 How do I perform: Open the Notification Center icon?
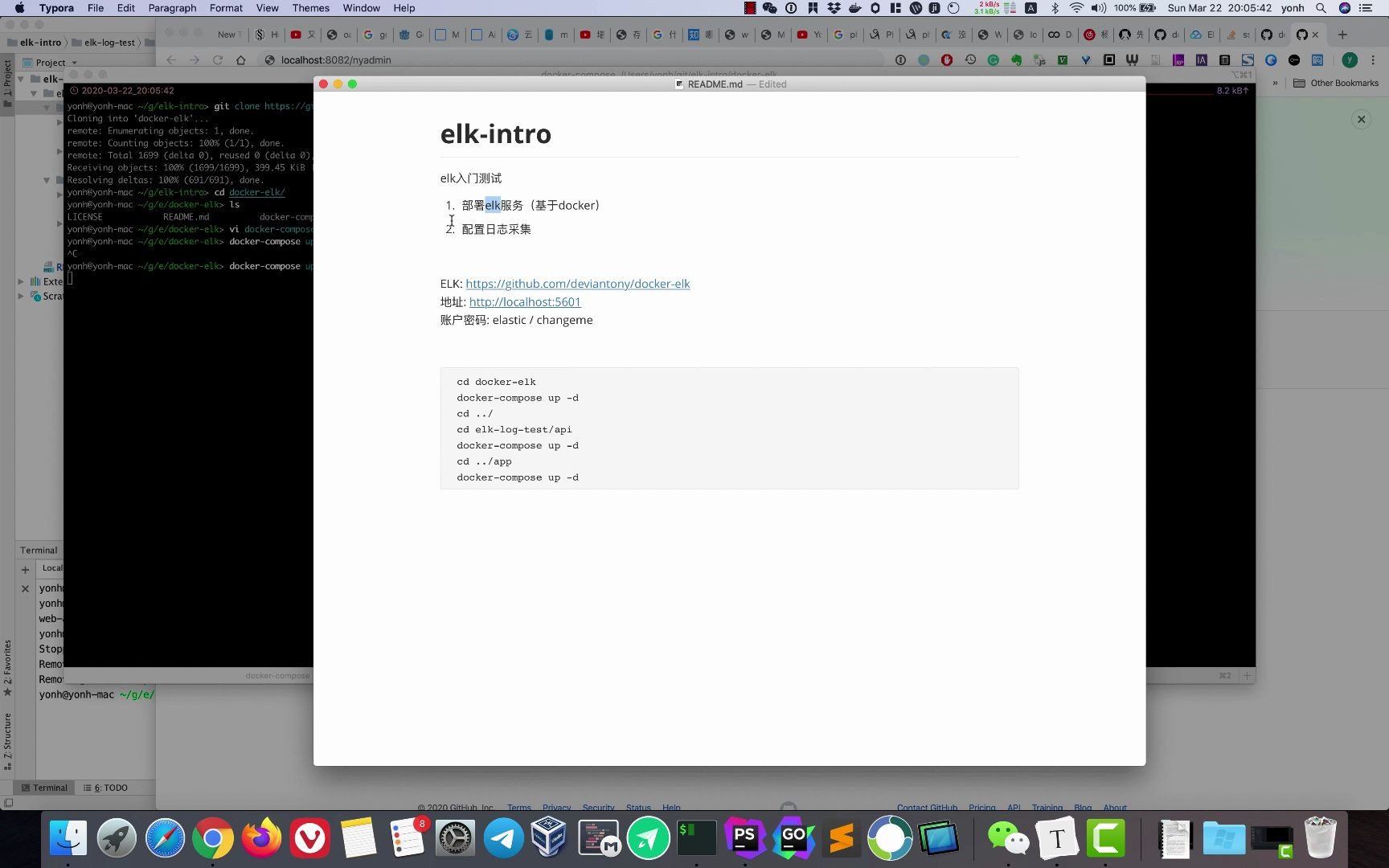tap(1366, 8)
